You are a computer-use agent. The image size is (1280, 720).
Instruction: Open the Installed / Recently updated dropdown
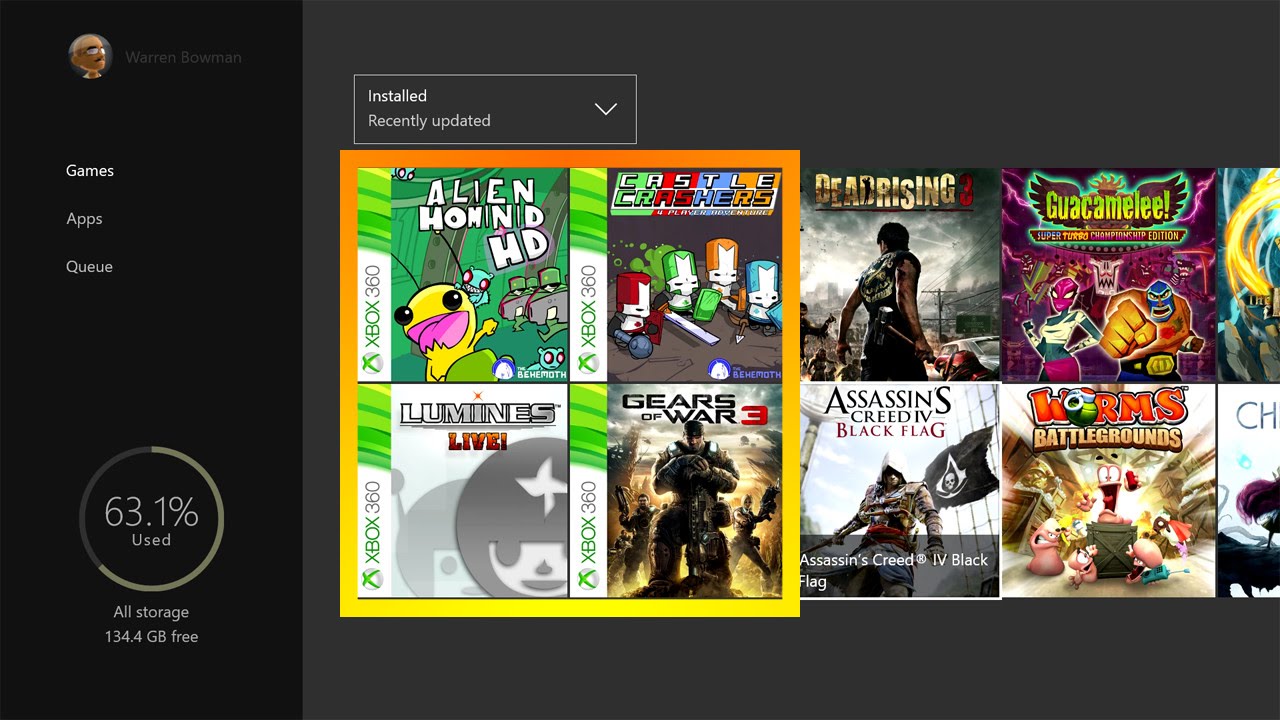[x=495, y=109]
